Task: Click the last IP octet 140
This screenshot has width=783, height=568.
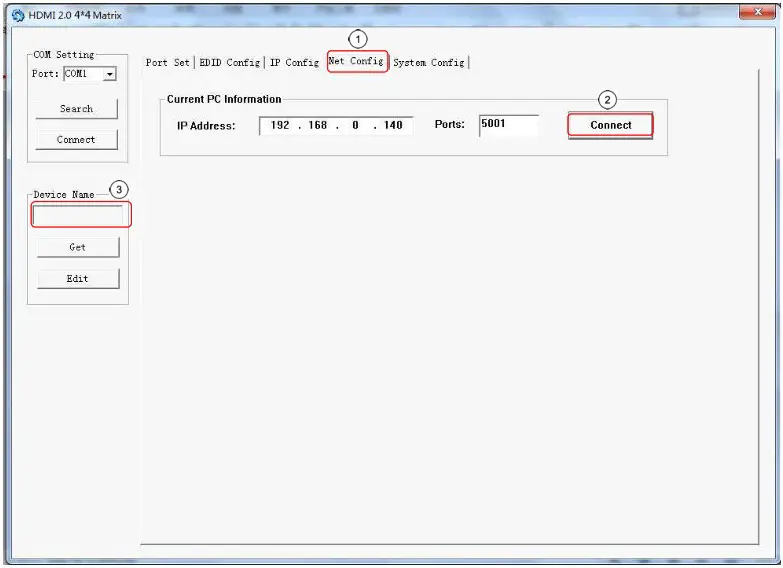Action: 393,125
